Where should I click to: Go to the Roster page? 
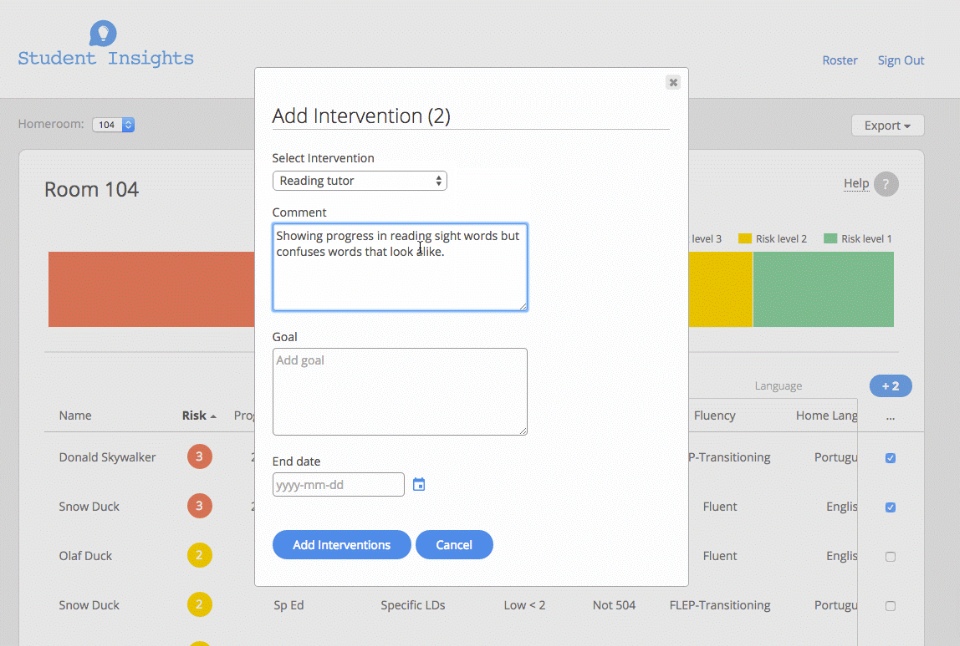(x=839, y=60)
